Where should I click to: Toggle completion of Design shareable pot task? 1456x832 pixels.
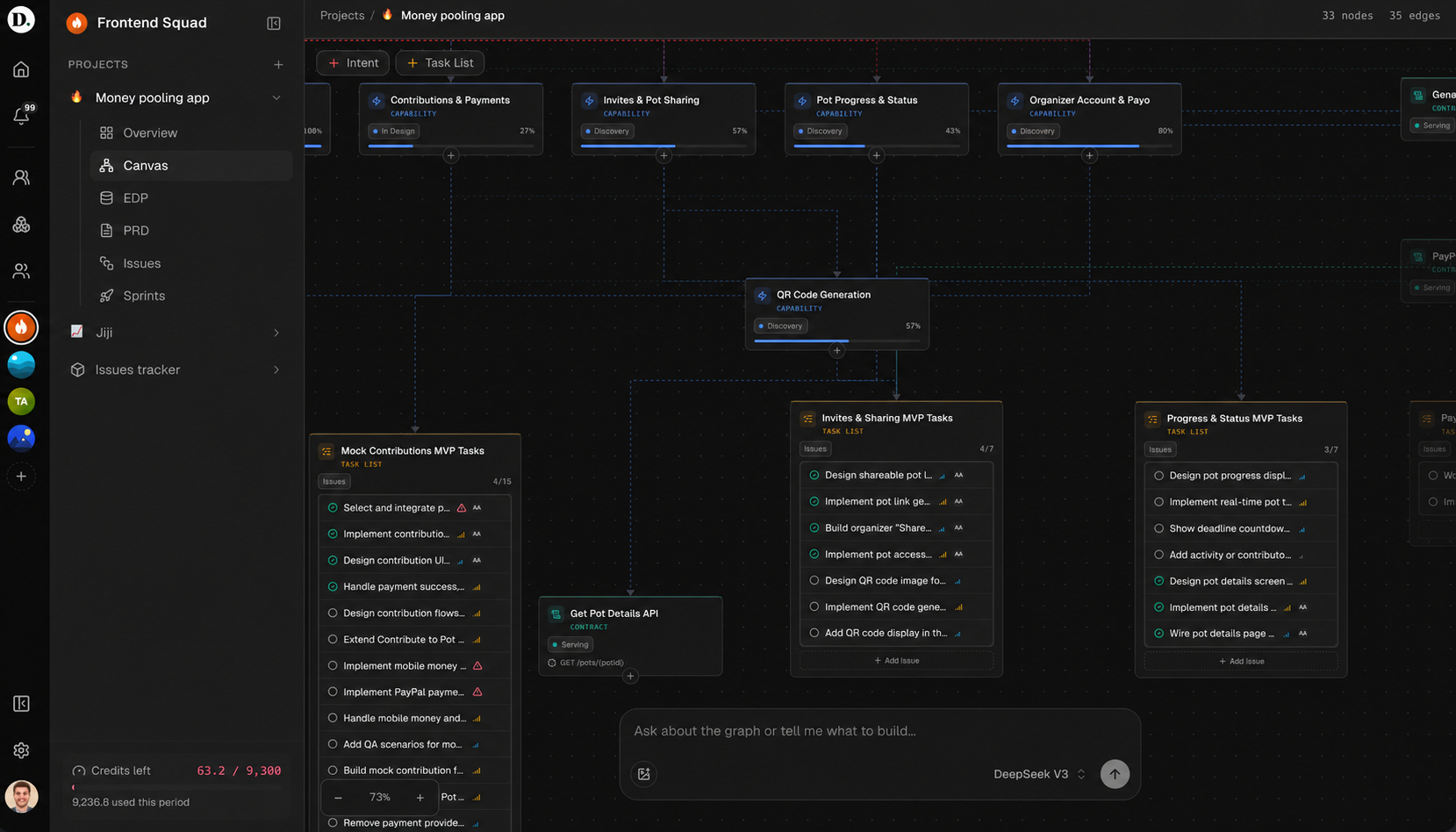(814, 476)
